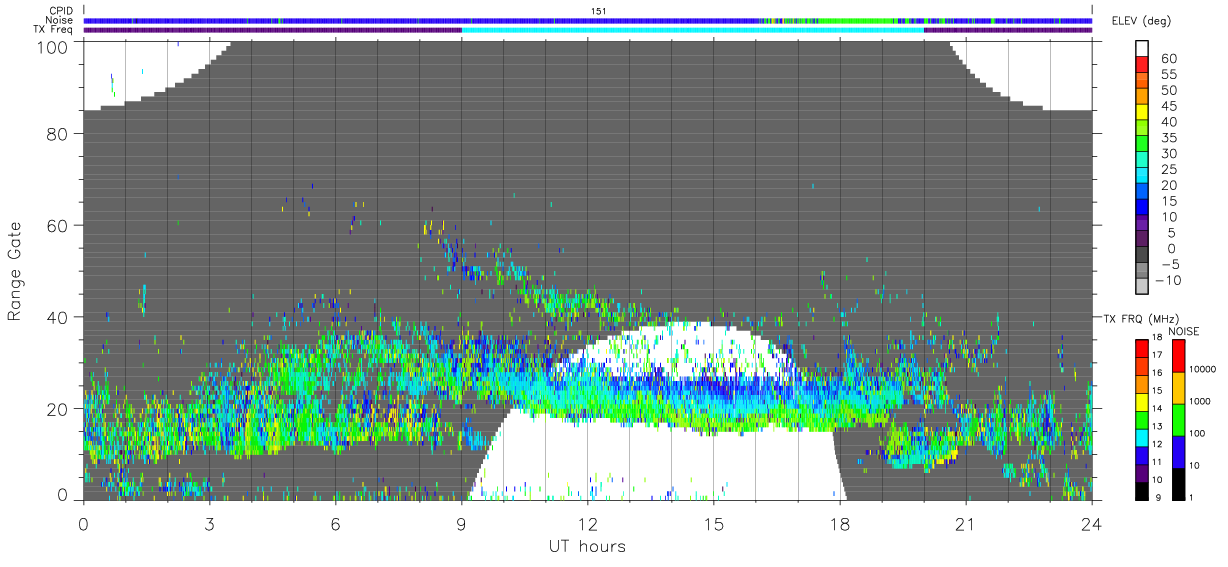The width and height of the screenshot is (1228, 567).
Task: Click the 3 tick label on UT hours axis
Action: pyautogui.click(x=209, y=524)
